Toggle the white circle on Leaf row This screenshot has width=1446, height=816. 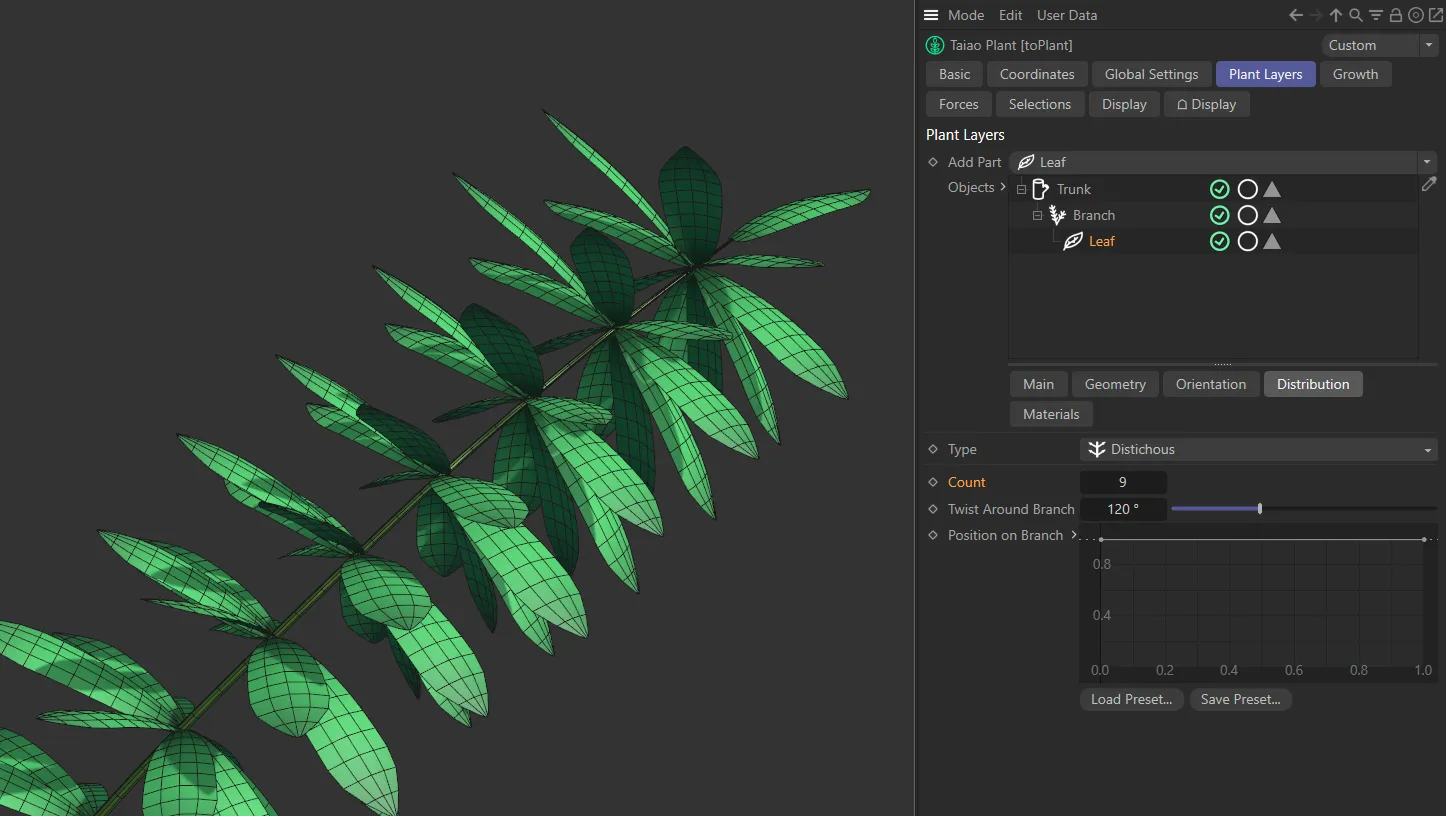coord(1247,241)
